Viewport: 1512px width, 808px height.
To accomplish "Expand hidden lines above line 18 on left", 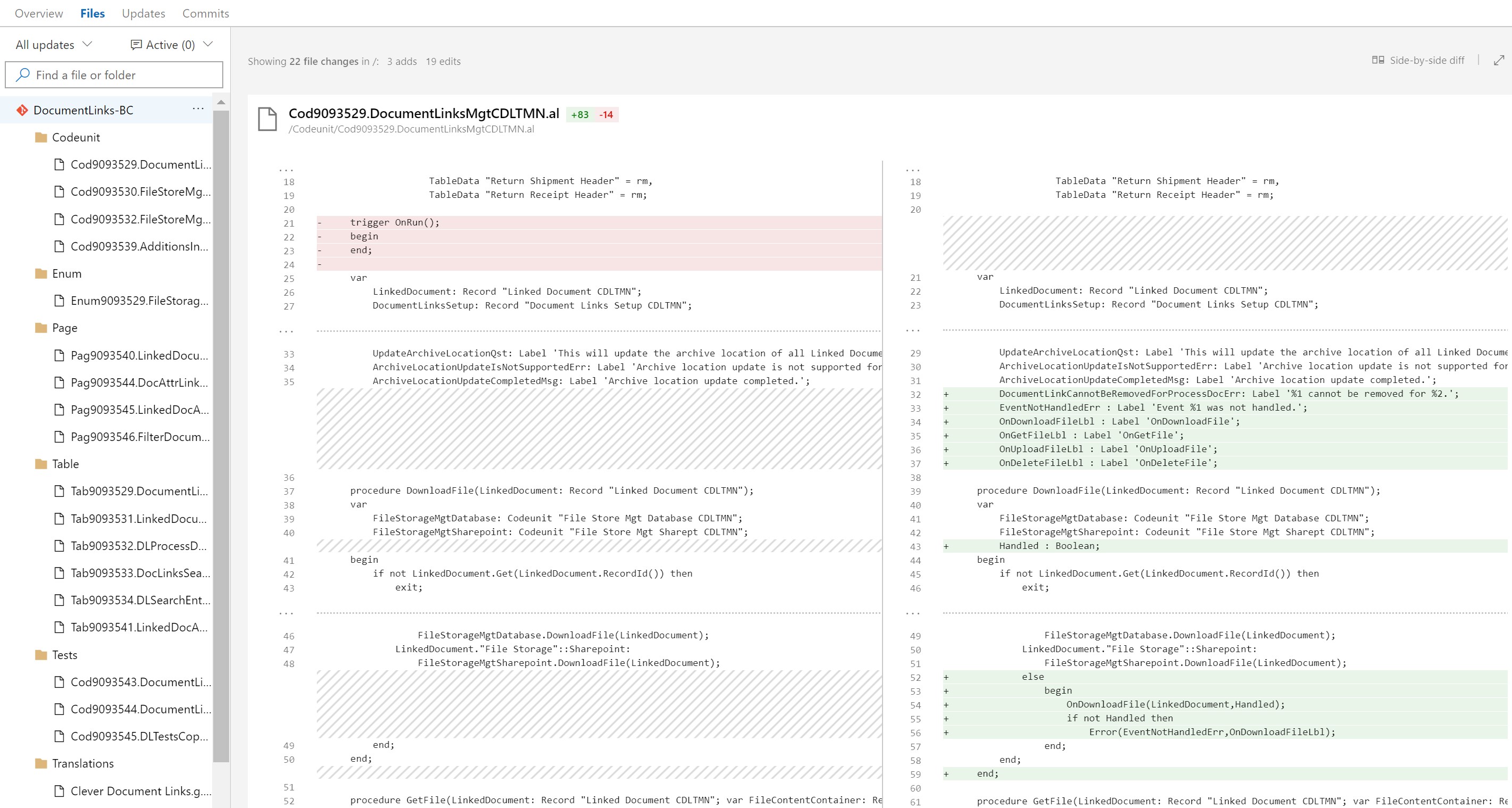I will pos(286,169).
